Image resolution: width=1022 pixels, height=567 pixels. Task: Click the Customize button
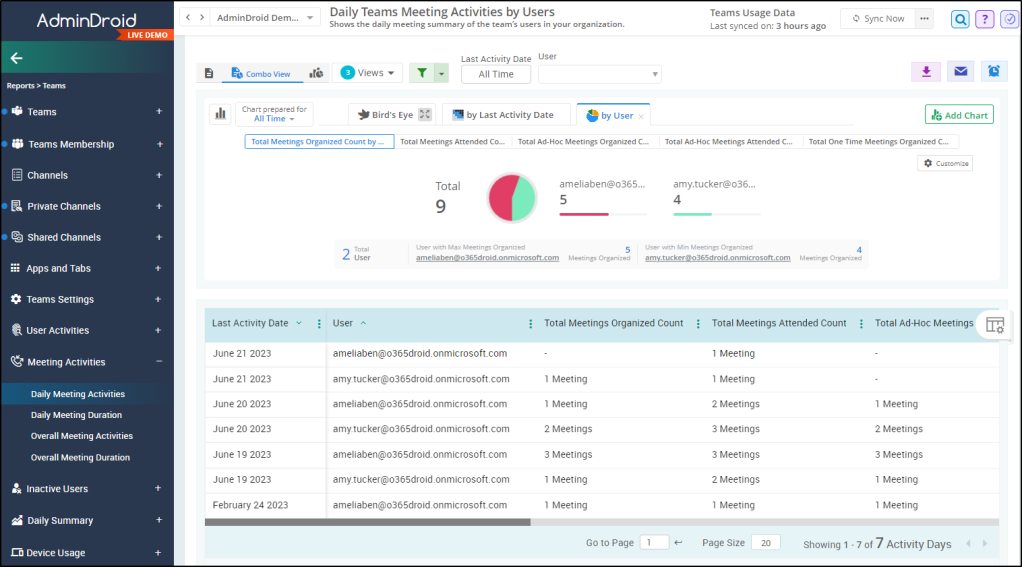tap(945, 163)
